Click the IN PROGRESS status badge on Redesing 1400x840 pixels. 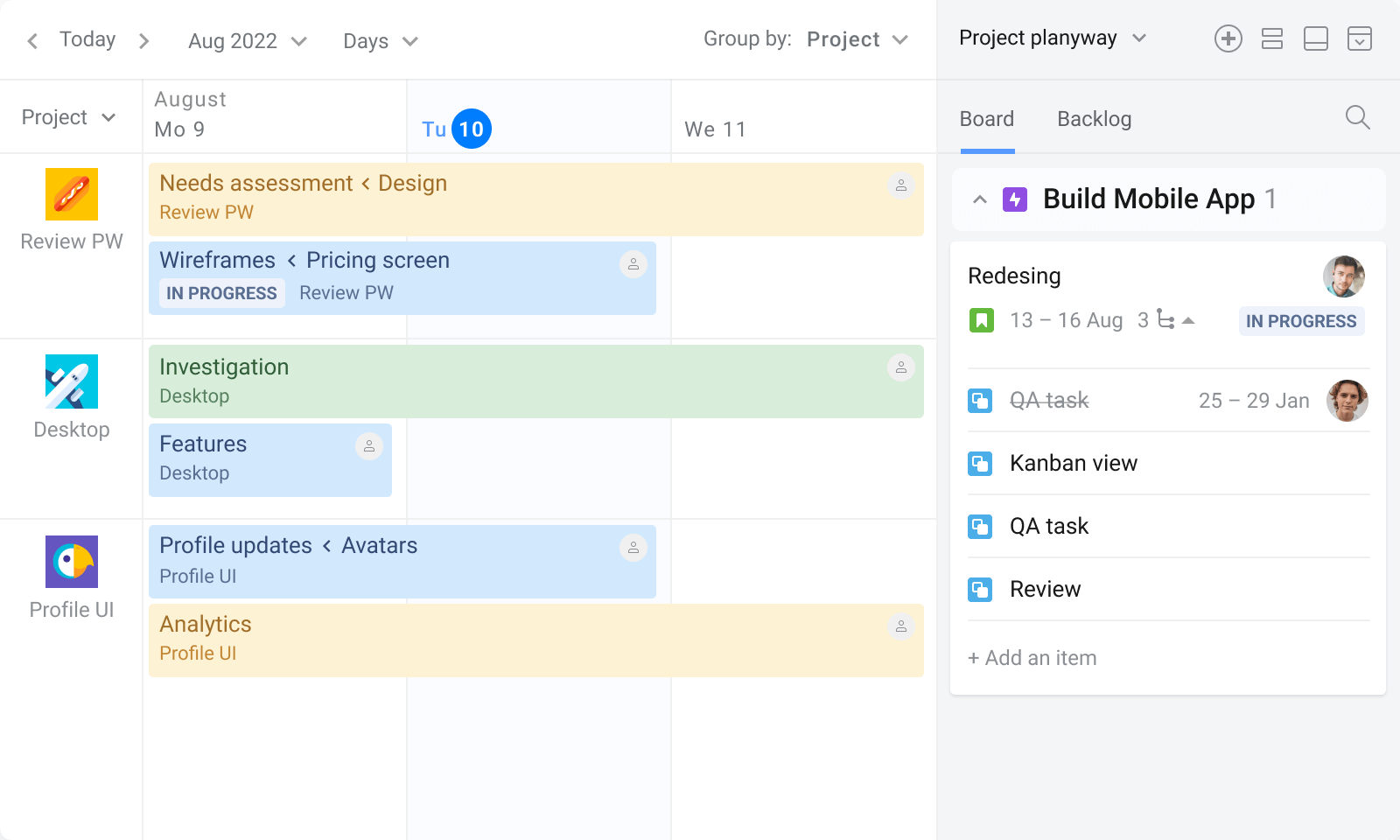pyautogui.click(x=1301, y=321)
